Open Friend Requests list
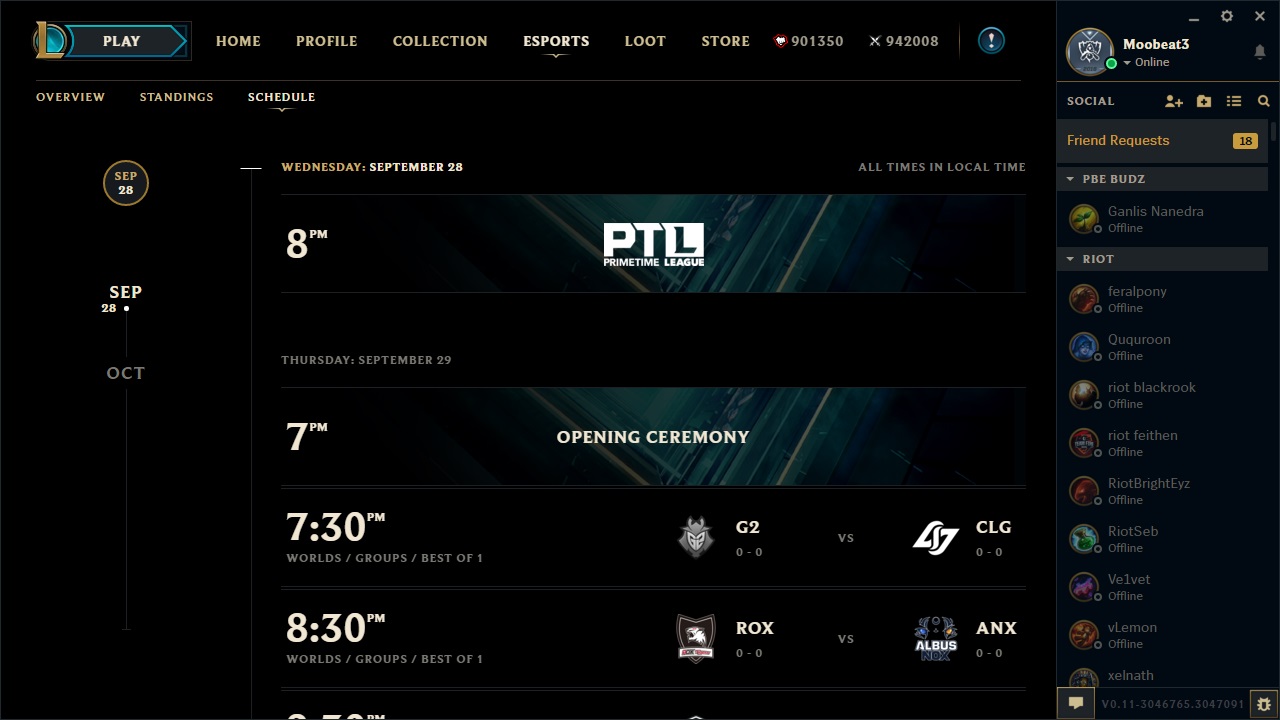The image size is (1280, 720). [1162, 141]
